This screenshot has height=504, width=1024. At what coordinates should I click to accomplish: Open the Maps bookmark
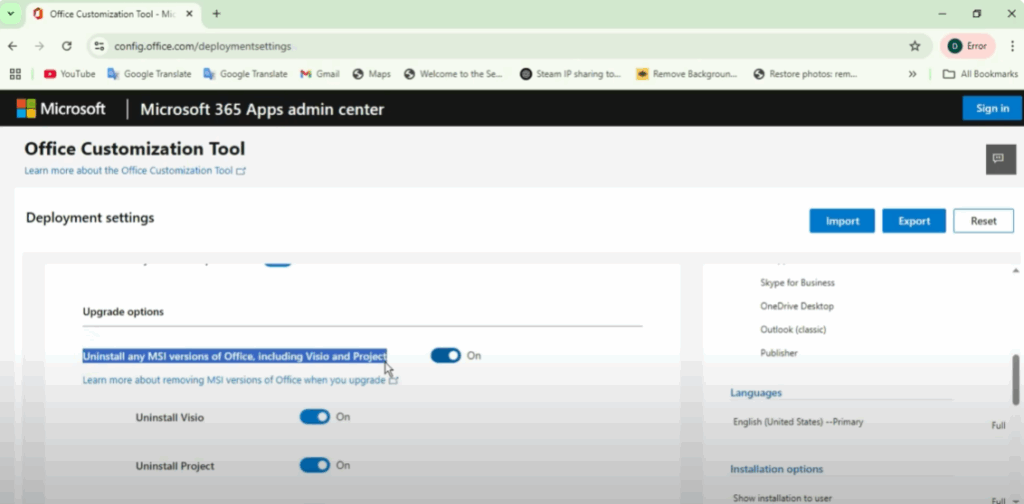coord(371,74)
